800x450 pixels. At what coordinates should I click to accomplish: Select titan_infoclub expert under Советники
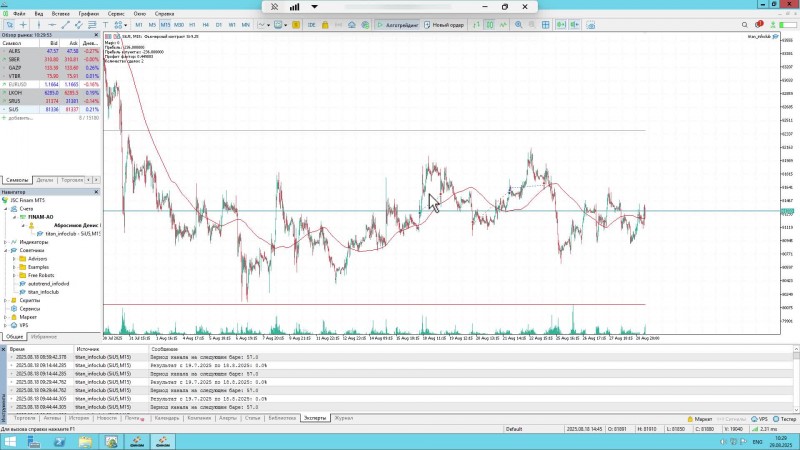43,292
